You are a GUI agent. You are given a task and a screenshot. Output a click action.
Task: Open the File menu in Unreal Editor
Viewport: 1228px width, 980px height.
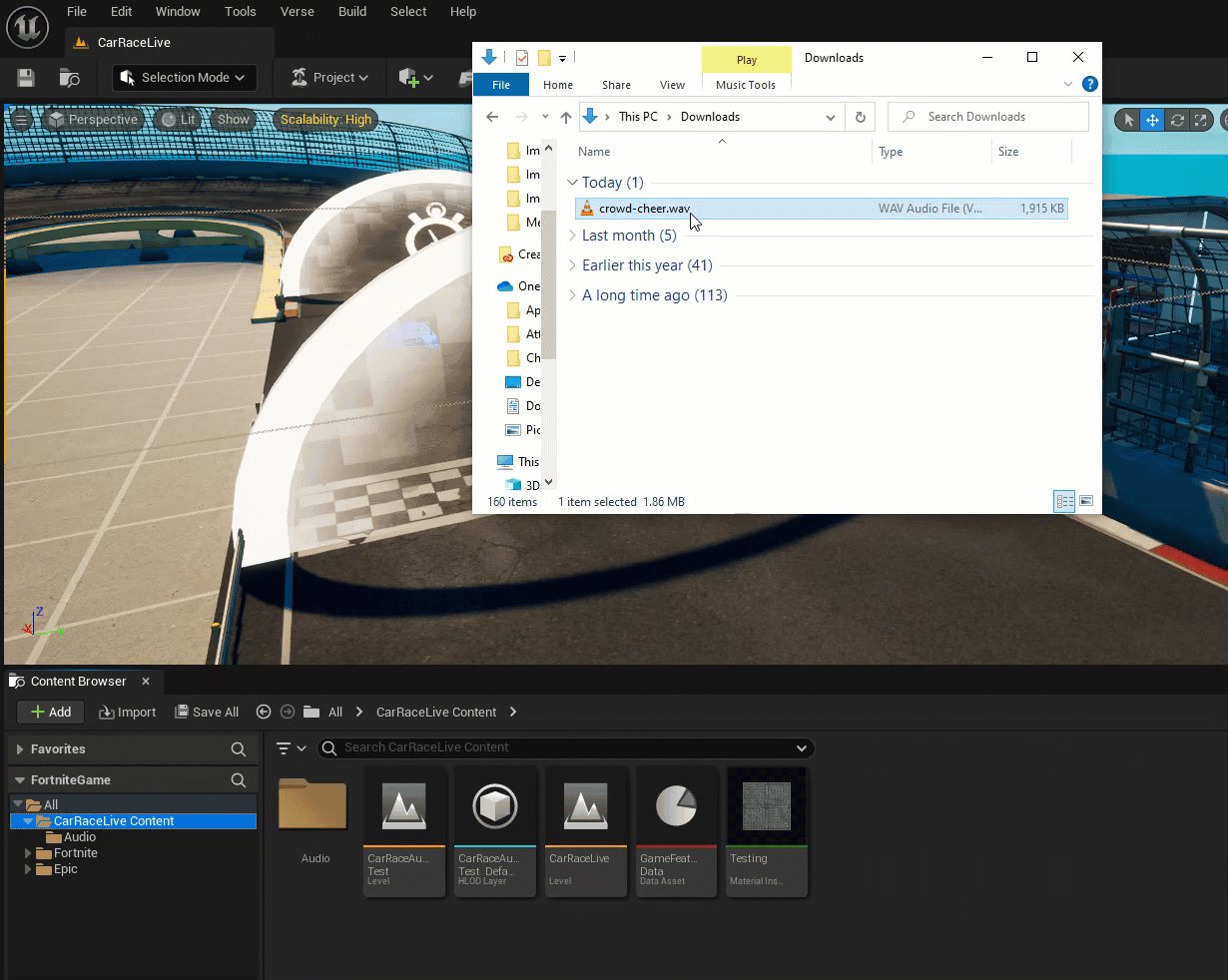(x=77, y=12)
